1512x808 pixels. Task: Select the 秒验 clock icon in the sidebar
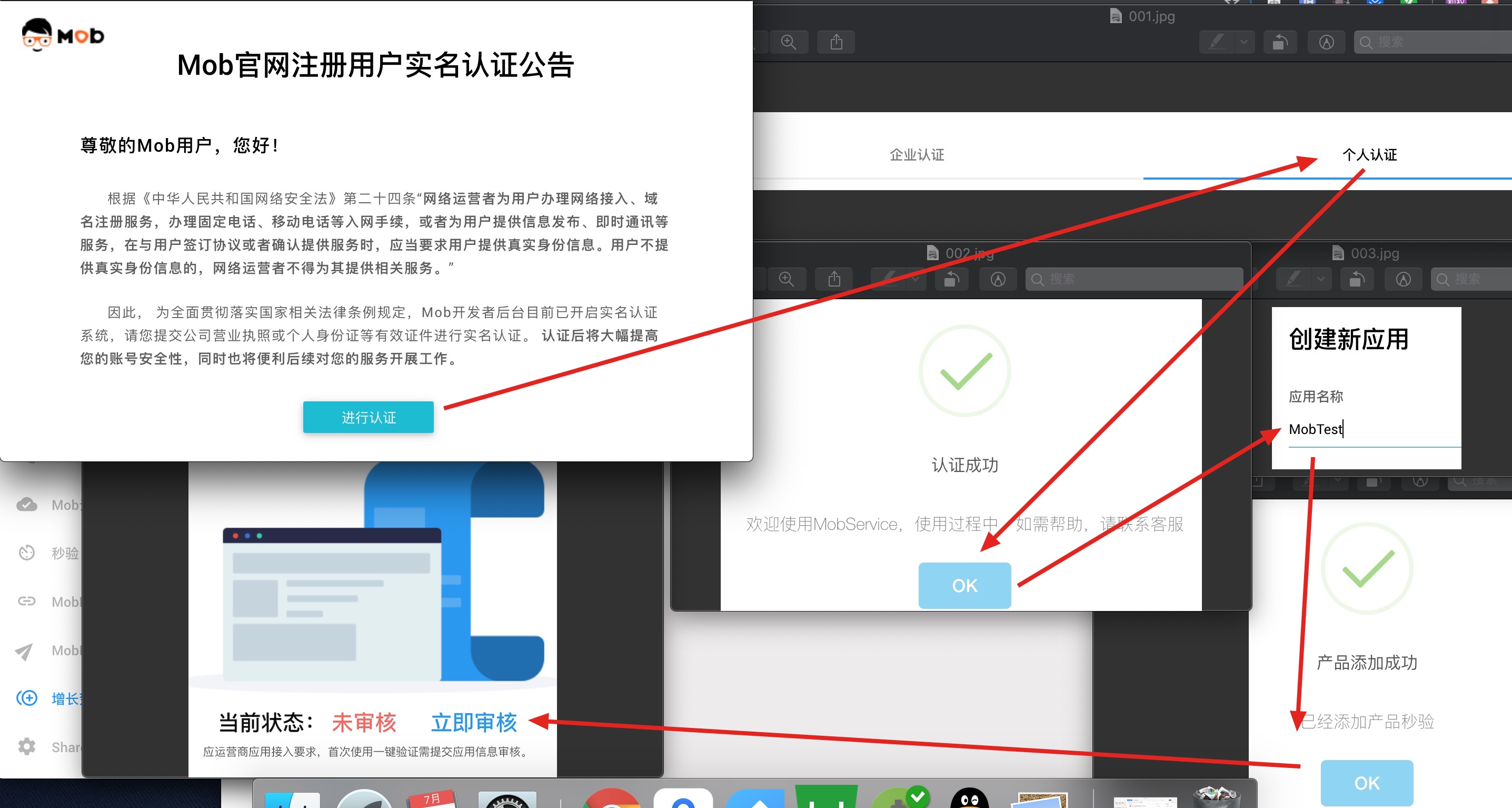point(26,553)
